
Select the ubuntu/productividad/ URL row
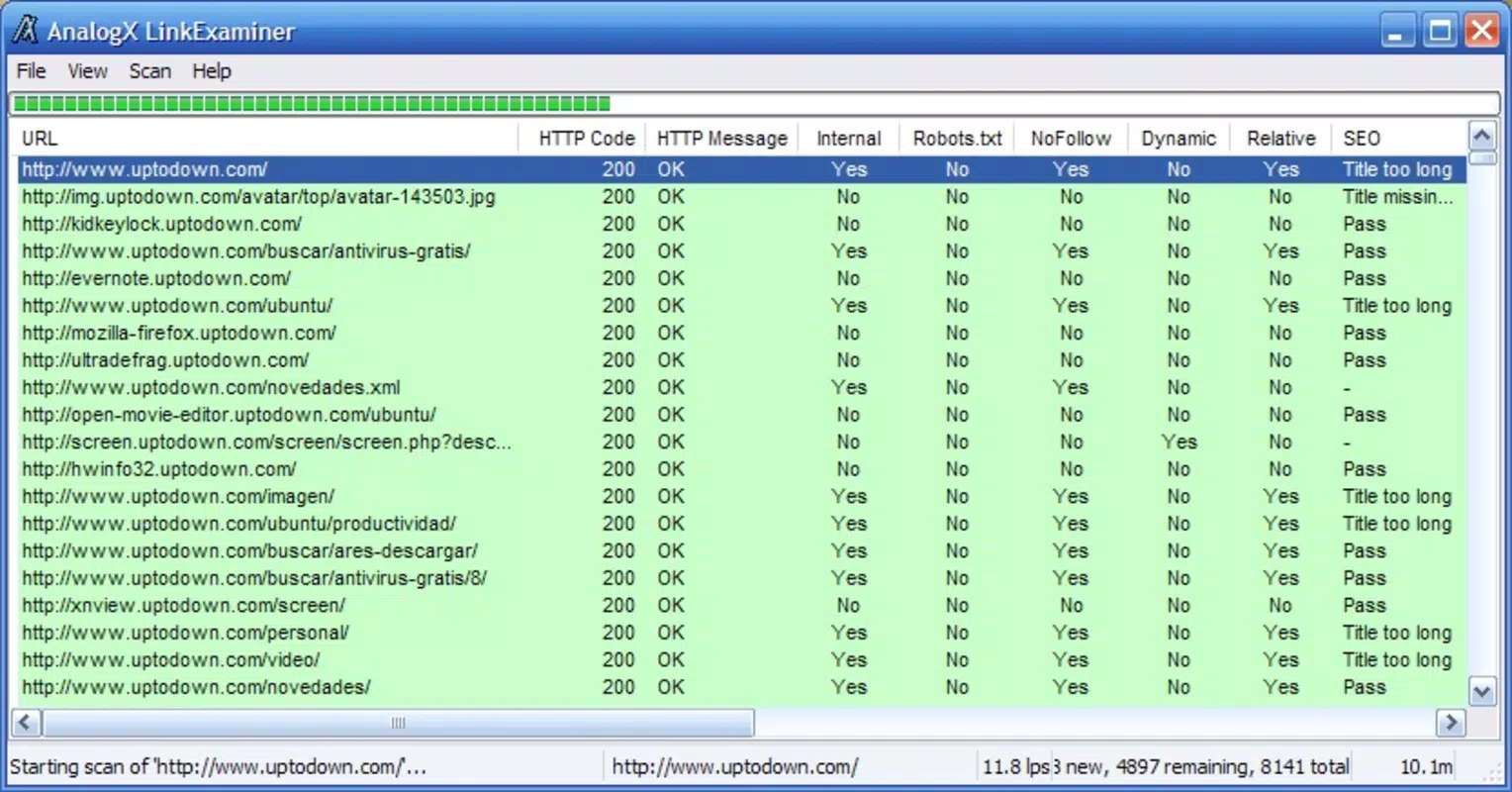[x=741, y=524]
